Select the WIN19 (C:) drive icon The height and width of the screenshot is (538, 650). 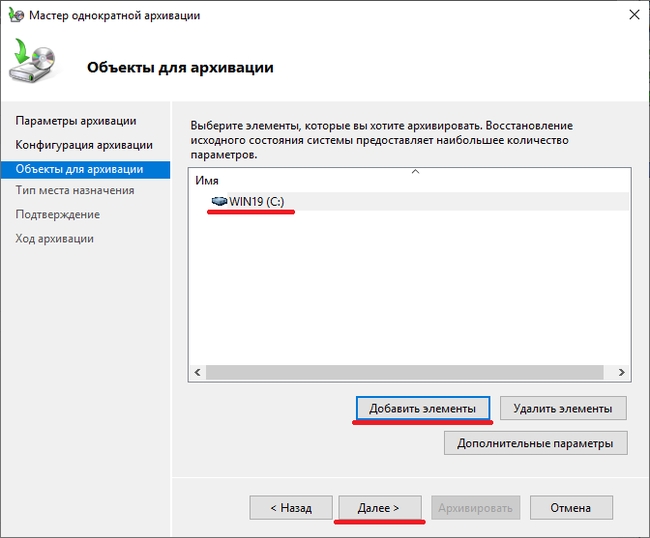pos(219,201)
